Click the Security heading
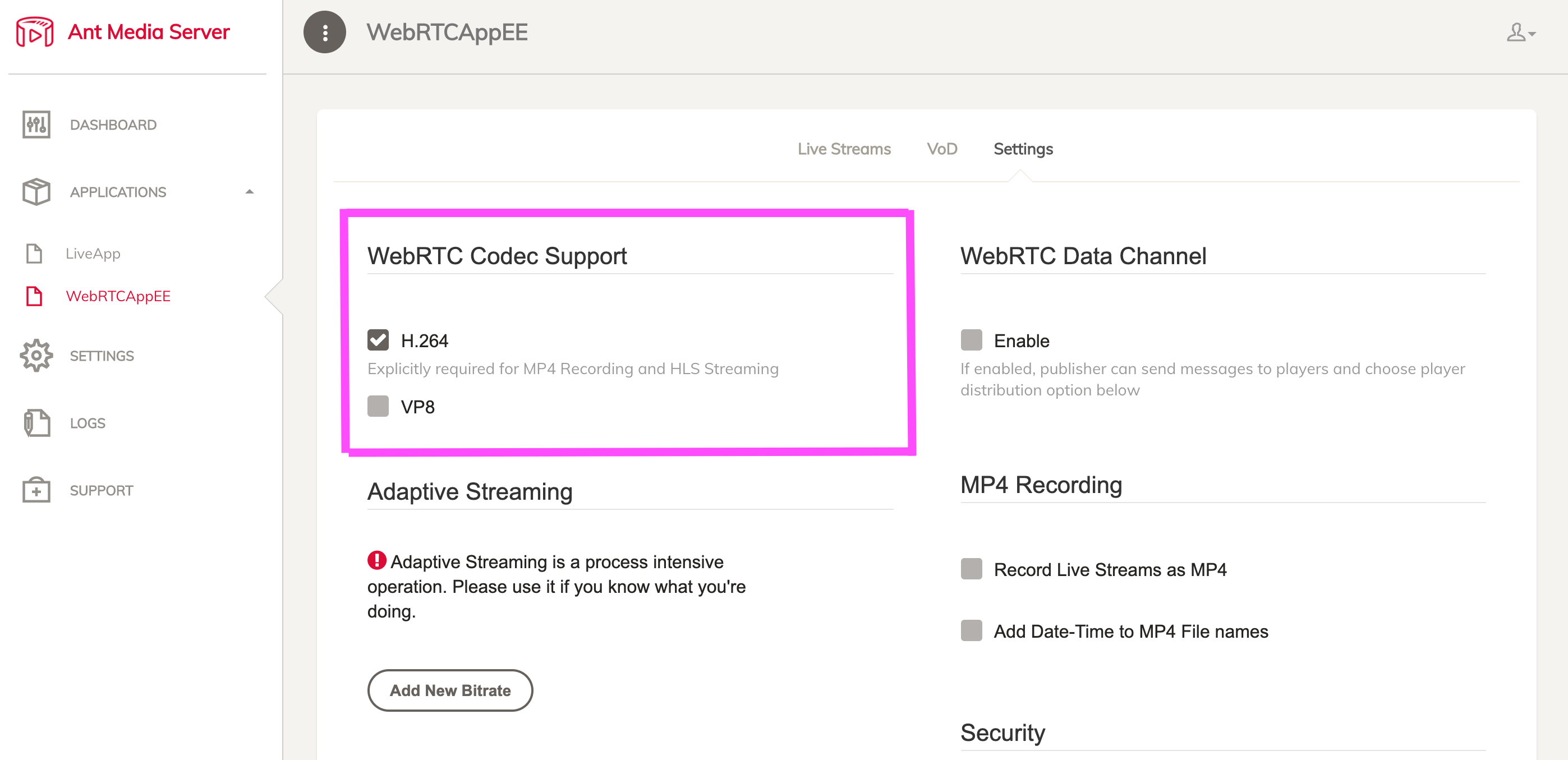The width and height of the screenshot is (1568, 760). click(1003, 733)
